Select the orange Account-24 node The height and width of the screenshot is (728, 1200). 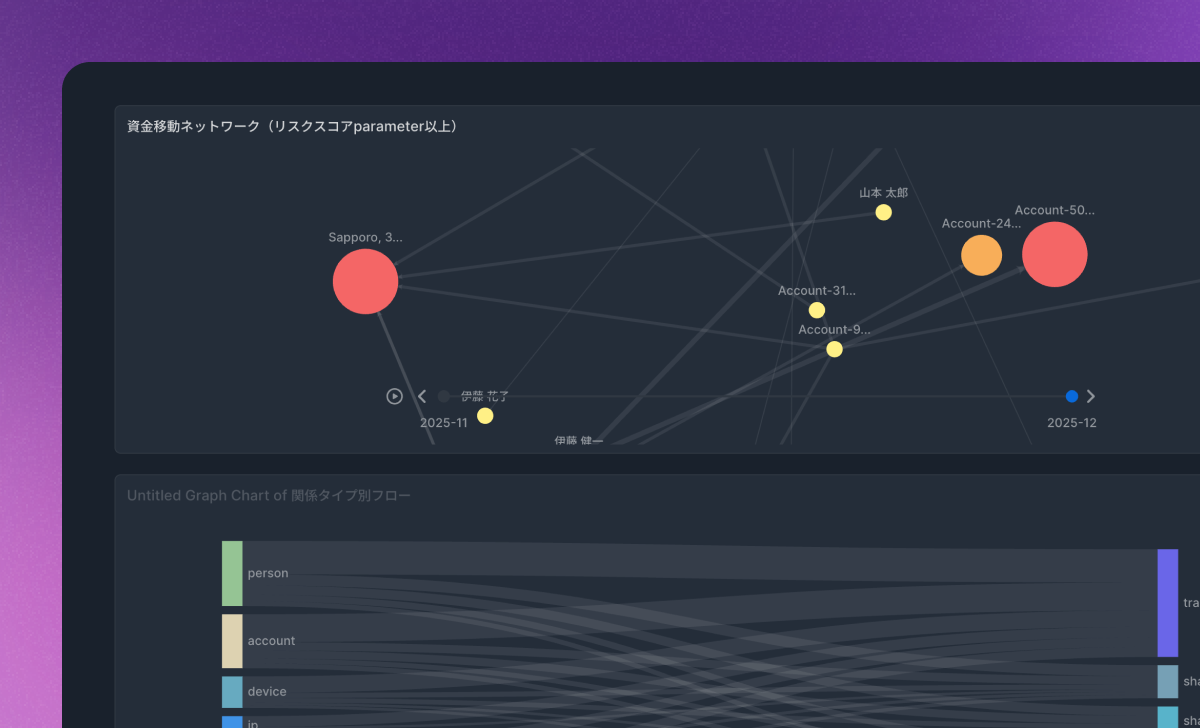(x=981, y=255)
